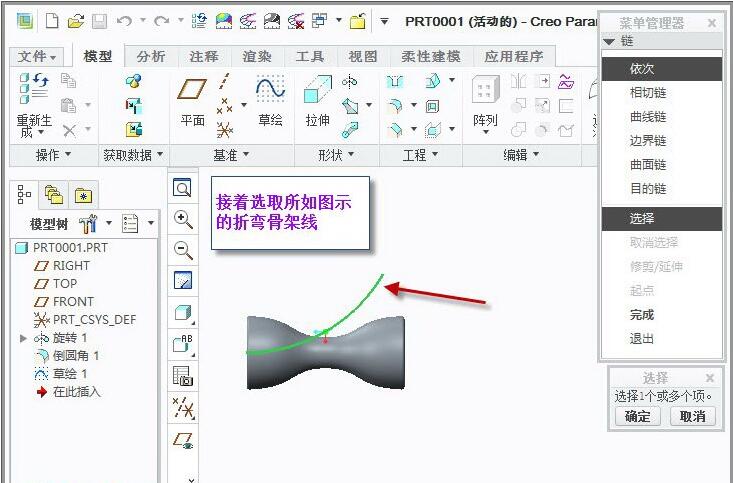The image size is (733, 483).
Task: Click the hole tool icon
Action: [395, 82]
